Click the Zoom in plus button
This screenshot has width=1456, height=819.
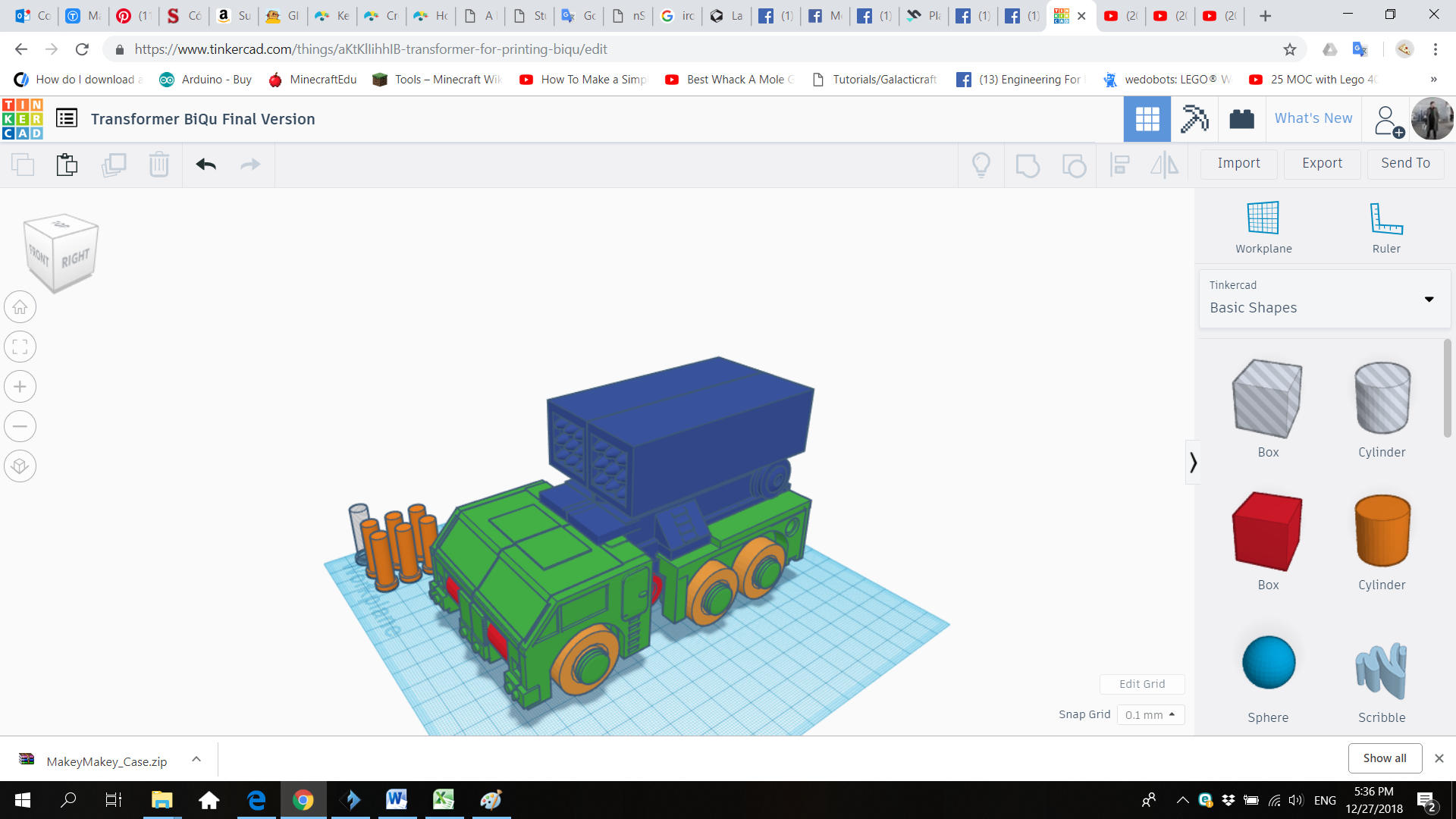(x=20, y=387)
